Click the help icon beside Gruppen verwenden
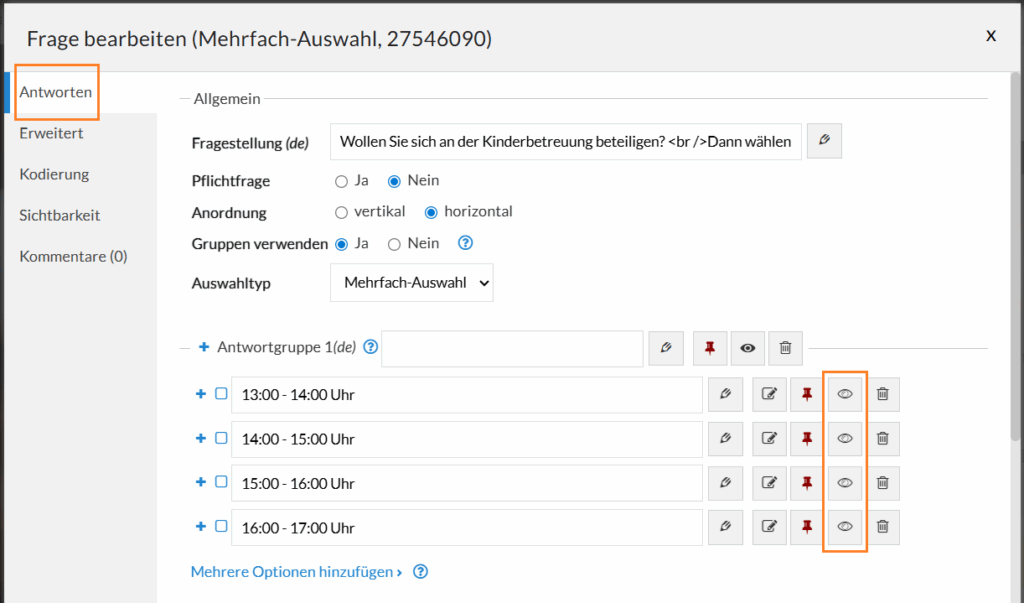 465,243
